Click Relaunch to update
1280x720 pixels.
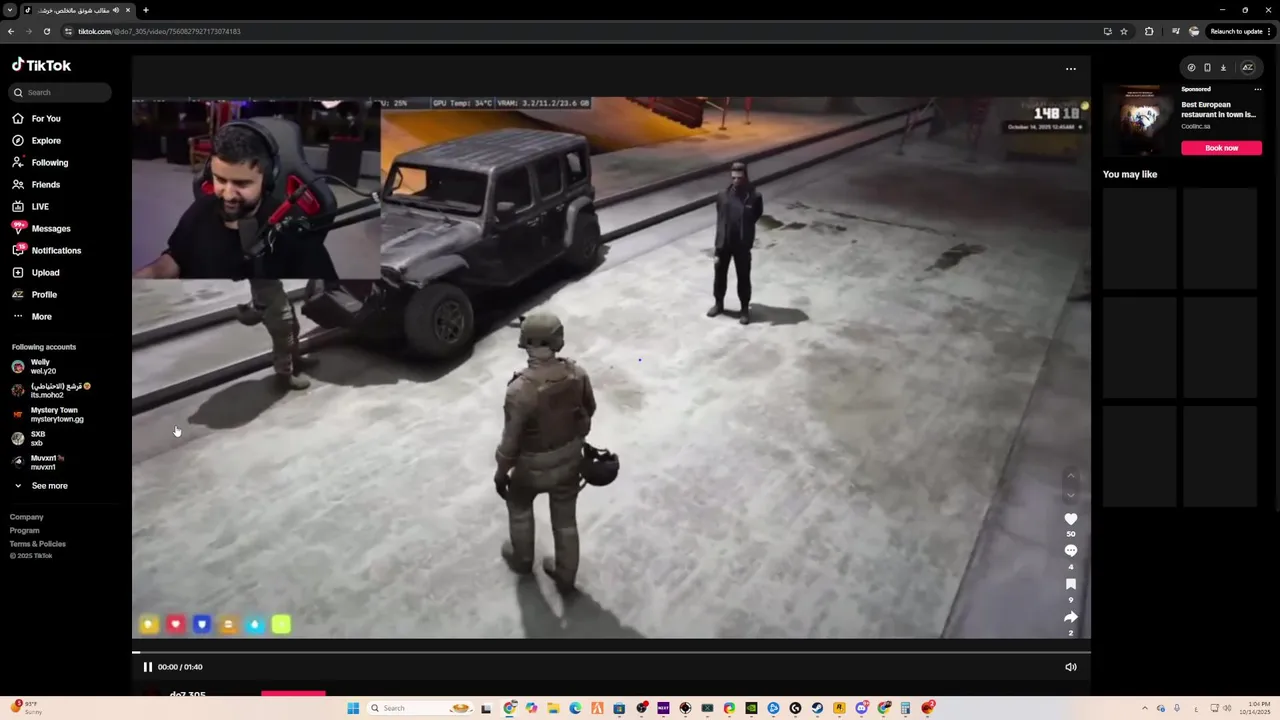coord(1235,31)
